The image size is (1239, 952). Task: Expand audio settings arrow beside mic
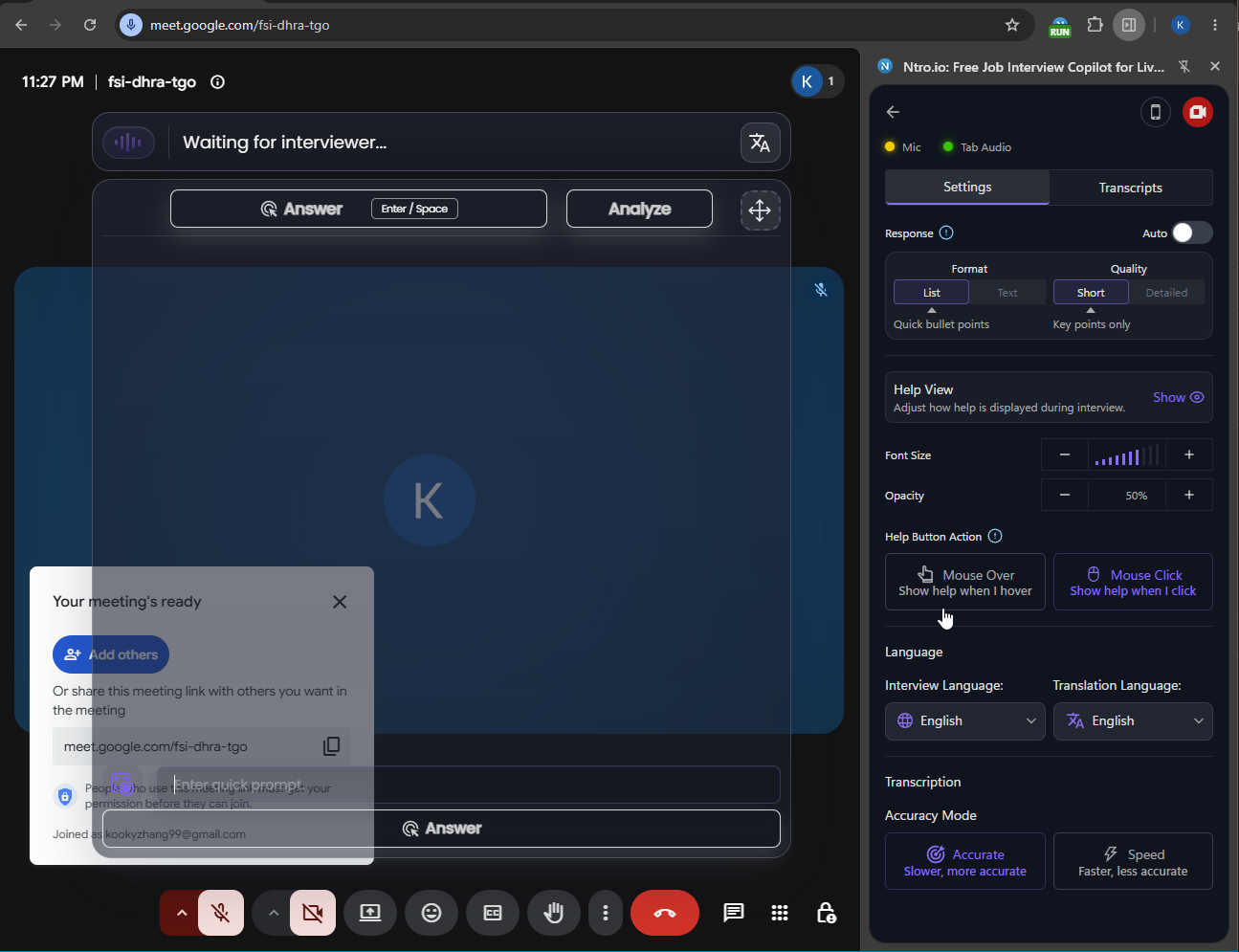coord(181,913)
